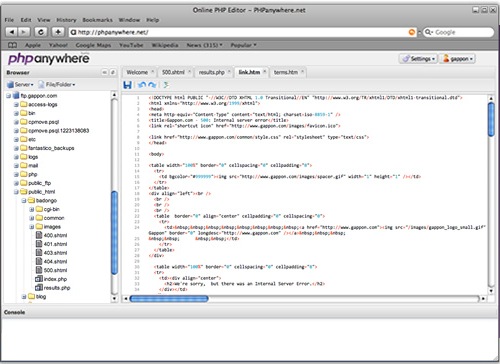Open the Yahoo! bookmark link

tap(58, 45)
